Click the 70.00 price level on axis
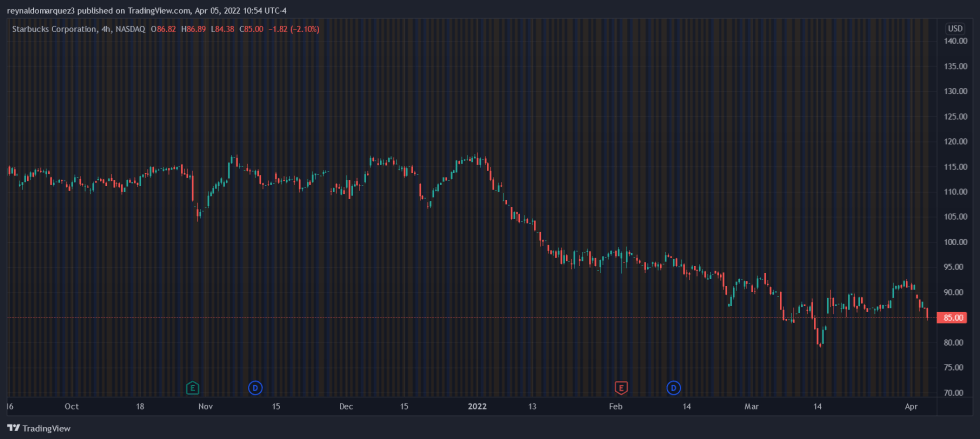Image resolution: width=980 pixels, height=439 pixels. (953, 393)
